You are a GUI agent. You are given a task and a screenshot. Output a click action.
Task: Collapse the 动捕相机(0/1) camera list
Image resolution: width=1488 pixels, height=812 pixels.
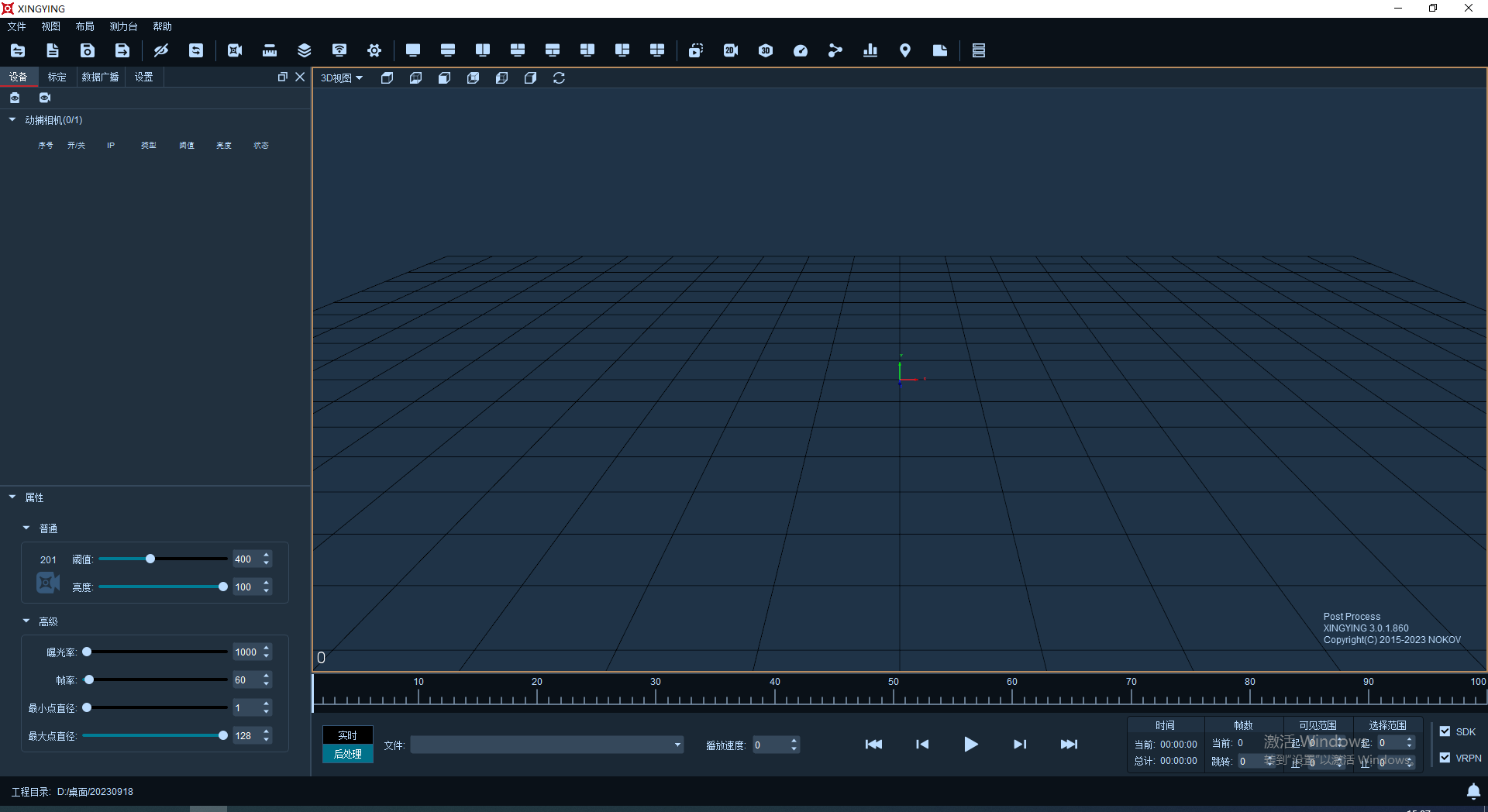click(x=12, y=119)
